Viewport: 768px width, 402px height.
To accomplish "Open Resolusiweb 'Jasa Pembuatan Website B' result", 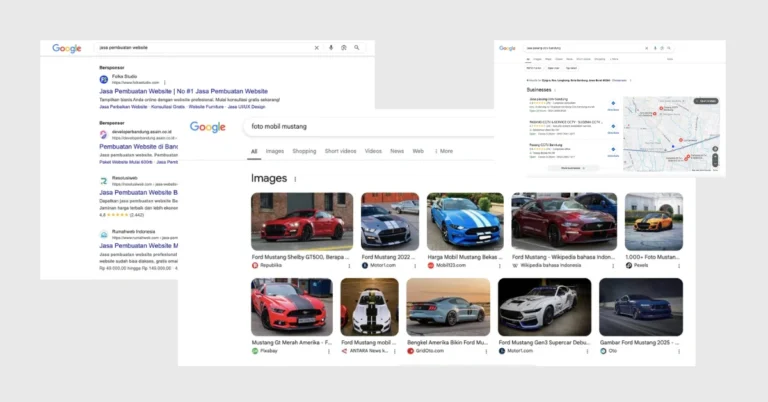I will [x=139, y=192].
